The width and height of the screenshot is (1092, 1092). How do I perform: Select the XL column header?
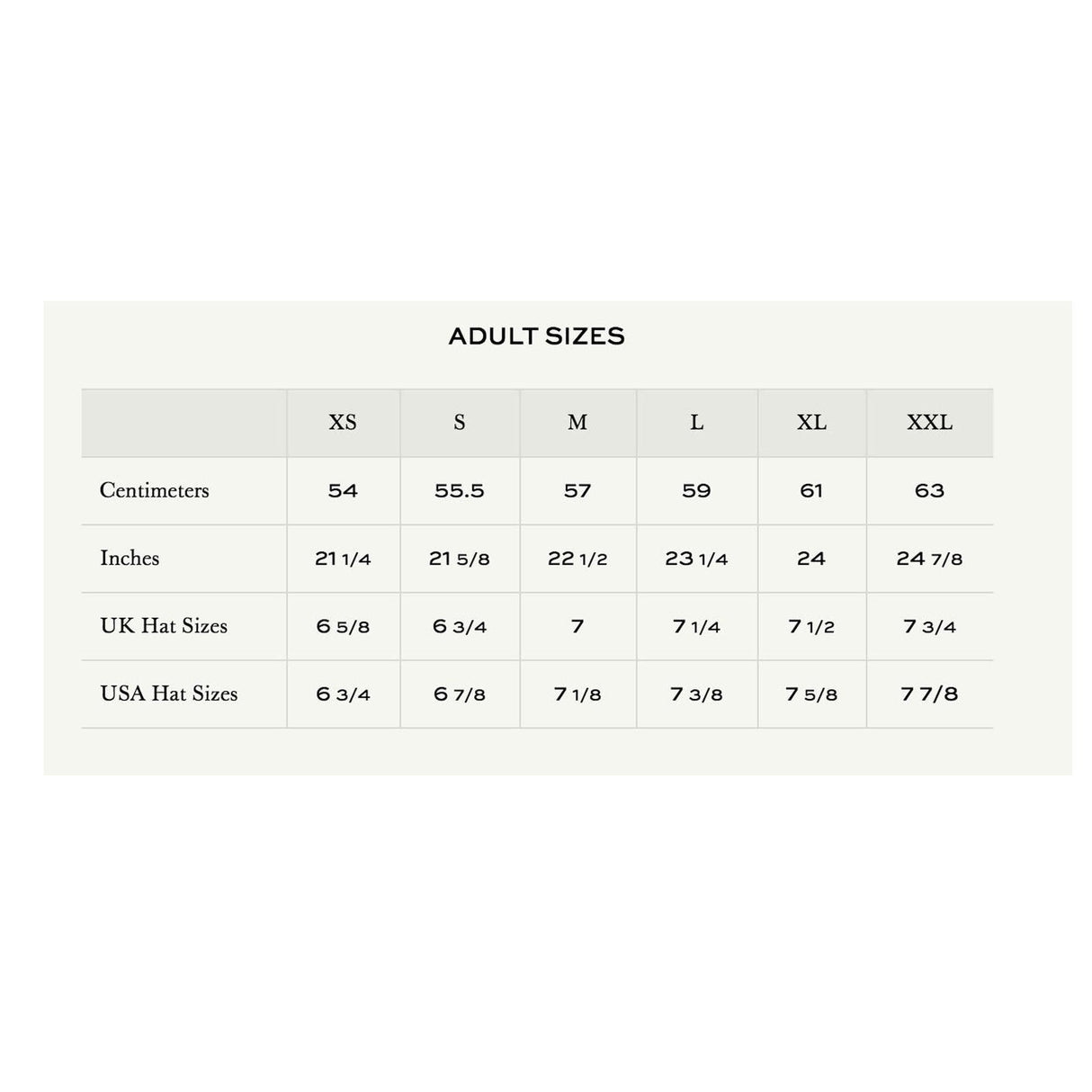(x=811, y=423)
